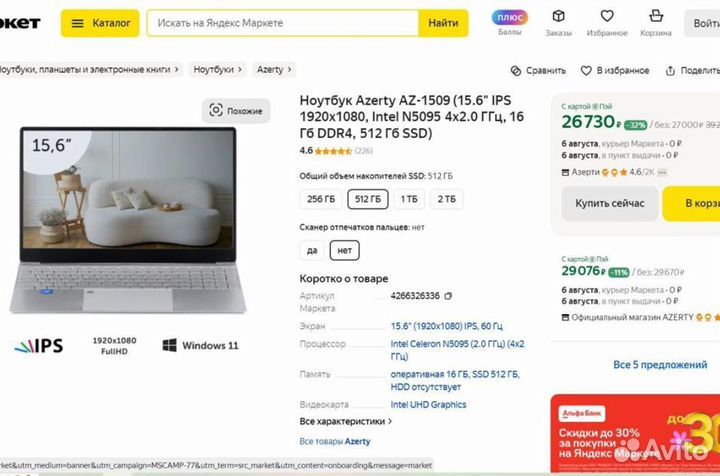
Task: Open Ноутбуки breadcrumb item
Action: [213, 70]
